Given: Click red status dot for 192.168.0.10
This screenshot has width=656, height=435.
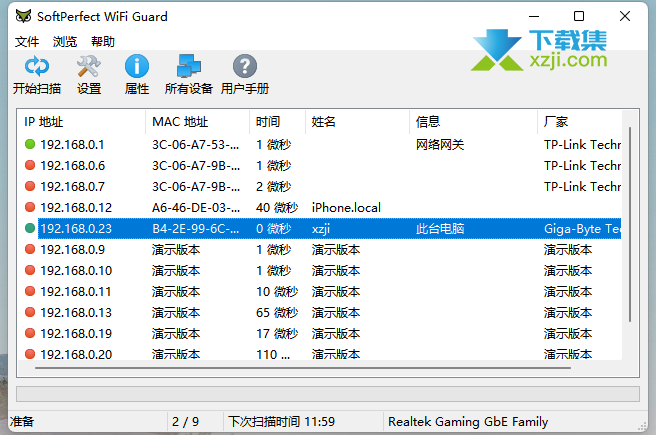Looking at the screenshot, I should pos(30,270).
